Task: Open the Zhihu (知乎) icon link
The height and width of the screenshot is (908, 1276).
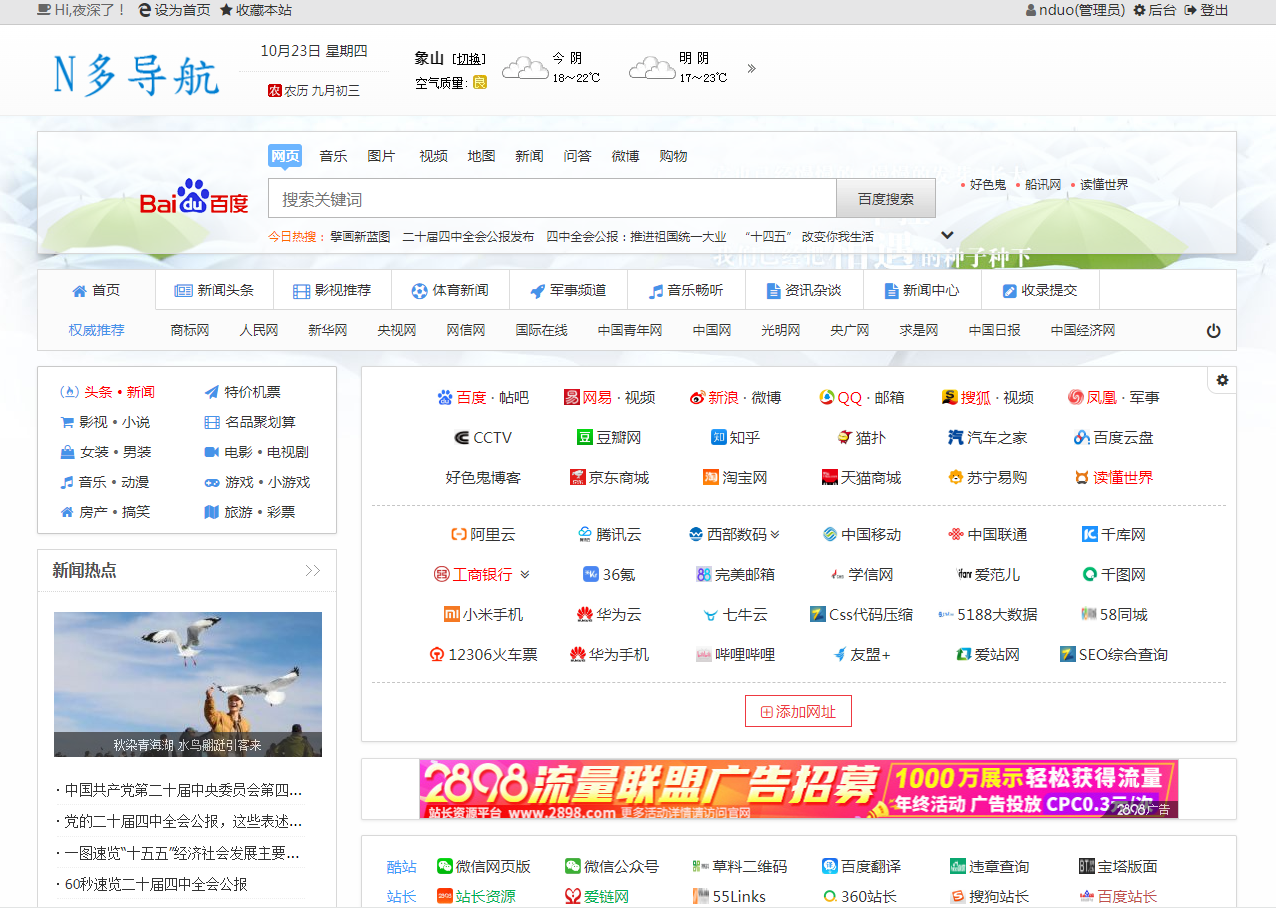Action: 718,438
